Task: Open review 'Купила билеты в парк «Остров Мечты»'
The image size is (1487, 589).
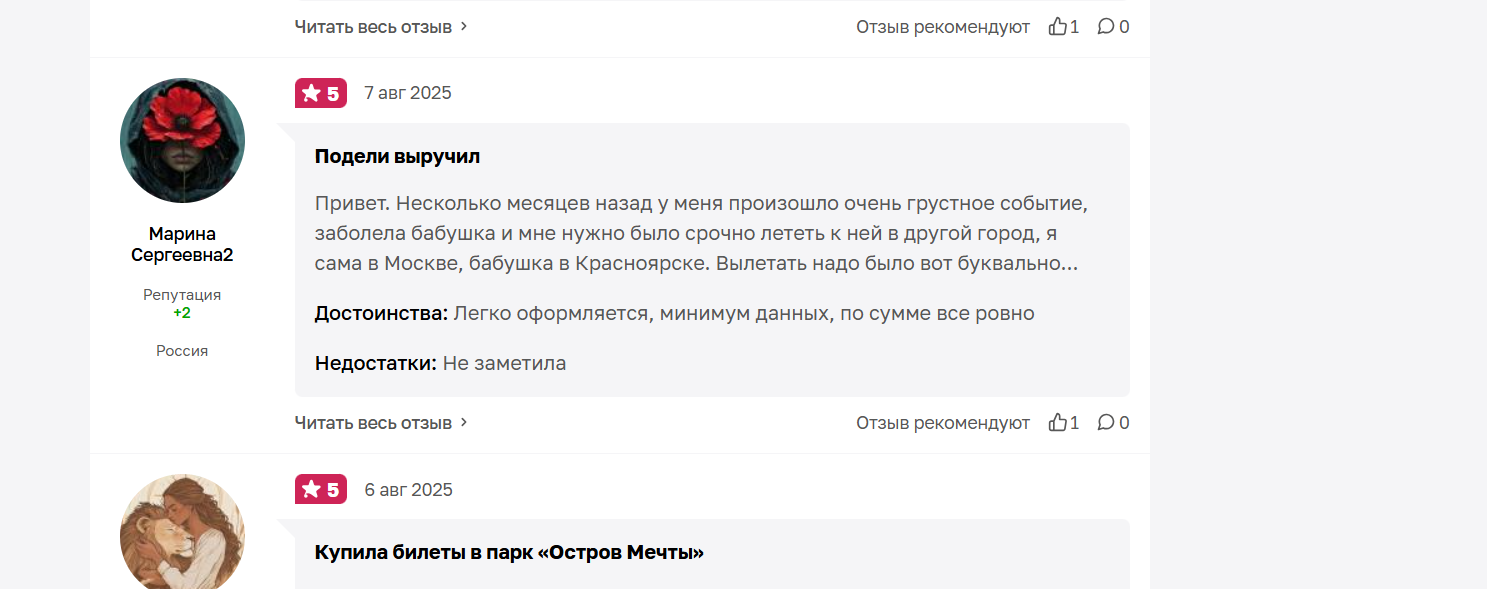Action: click(509, 552)
